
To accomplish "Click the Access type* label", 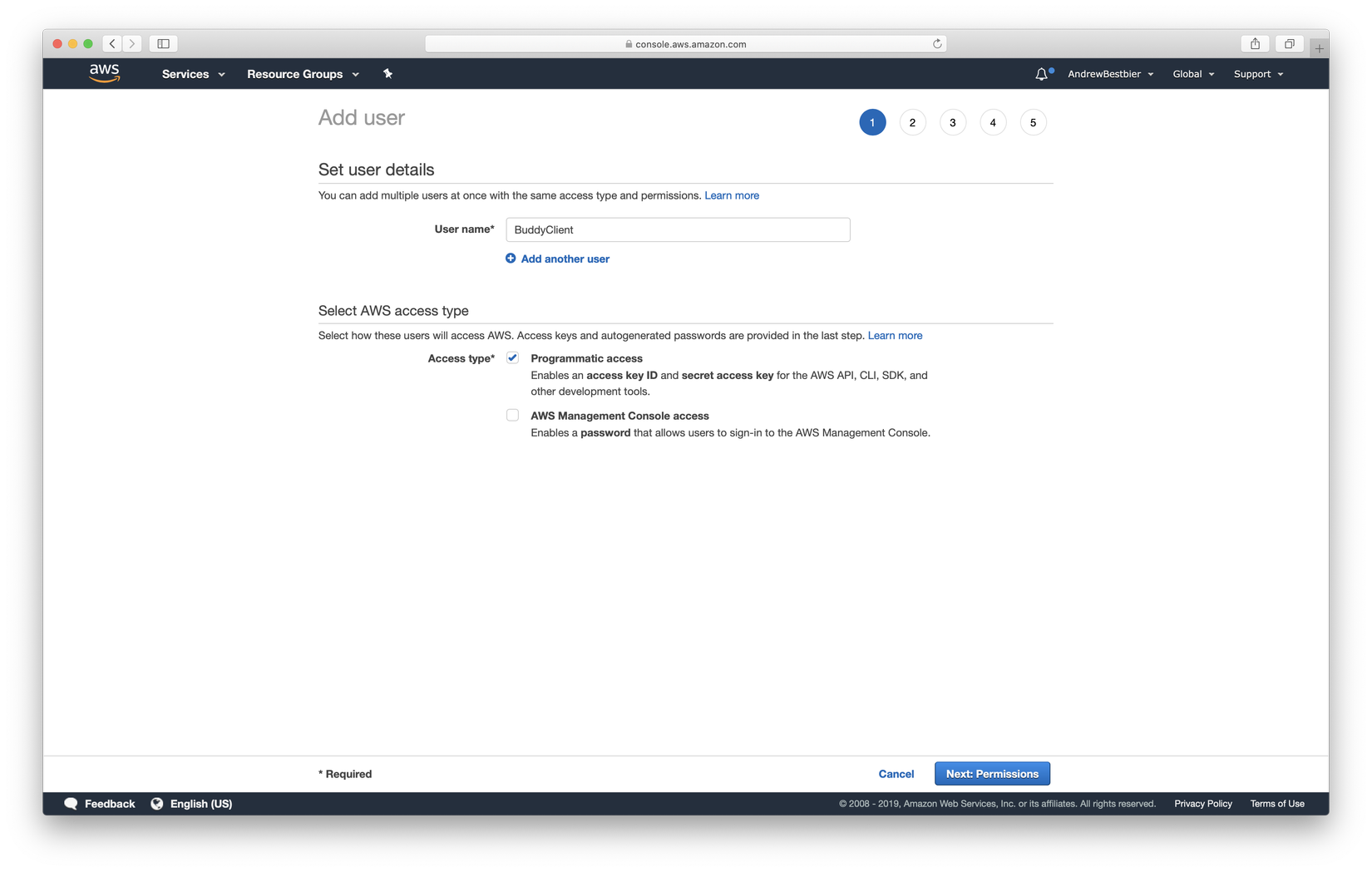I will click(x=461, y=358).
